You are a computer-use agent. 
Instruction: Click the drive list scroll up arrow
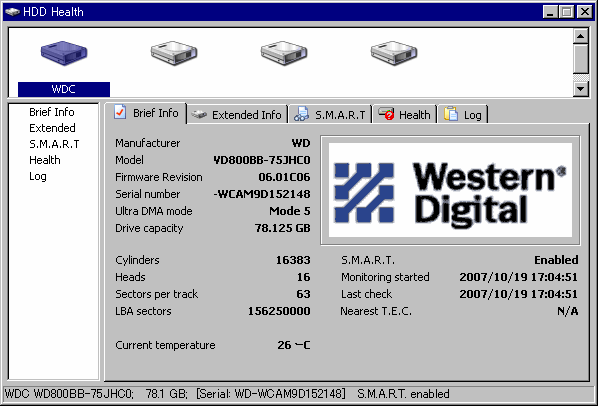point(580,36)
